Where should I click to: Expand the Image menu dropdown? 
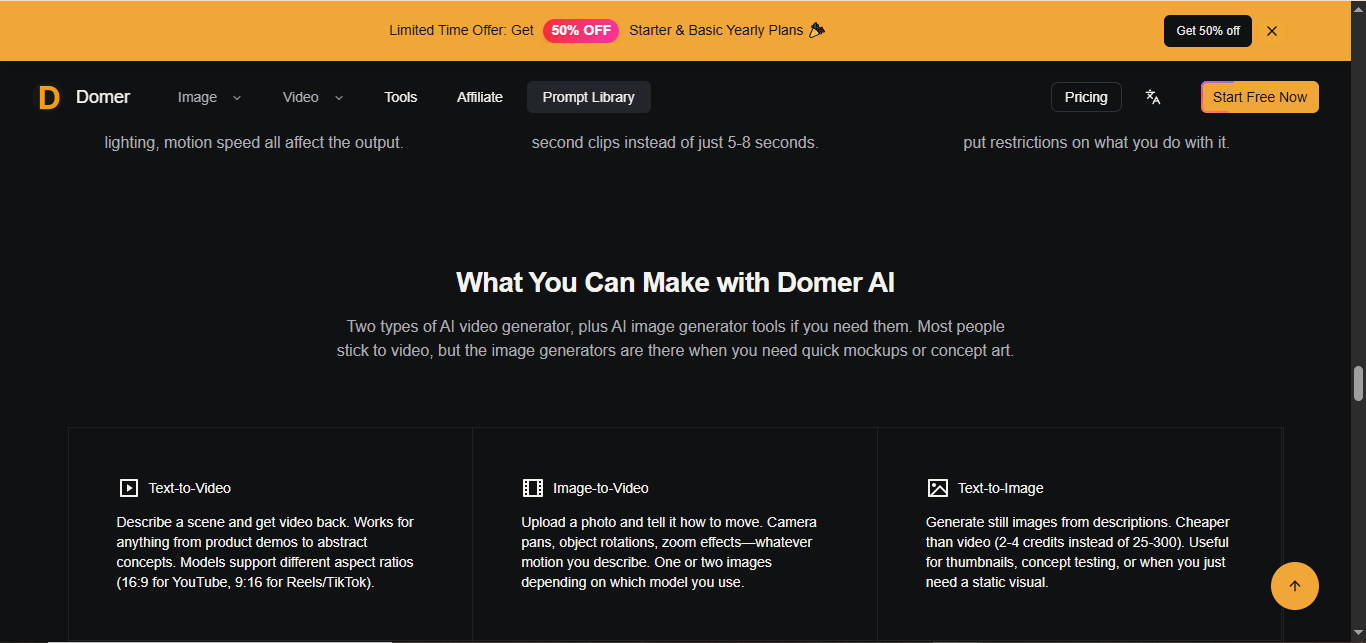point(209,97)
